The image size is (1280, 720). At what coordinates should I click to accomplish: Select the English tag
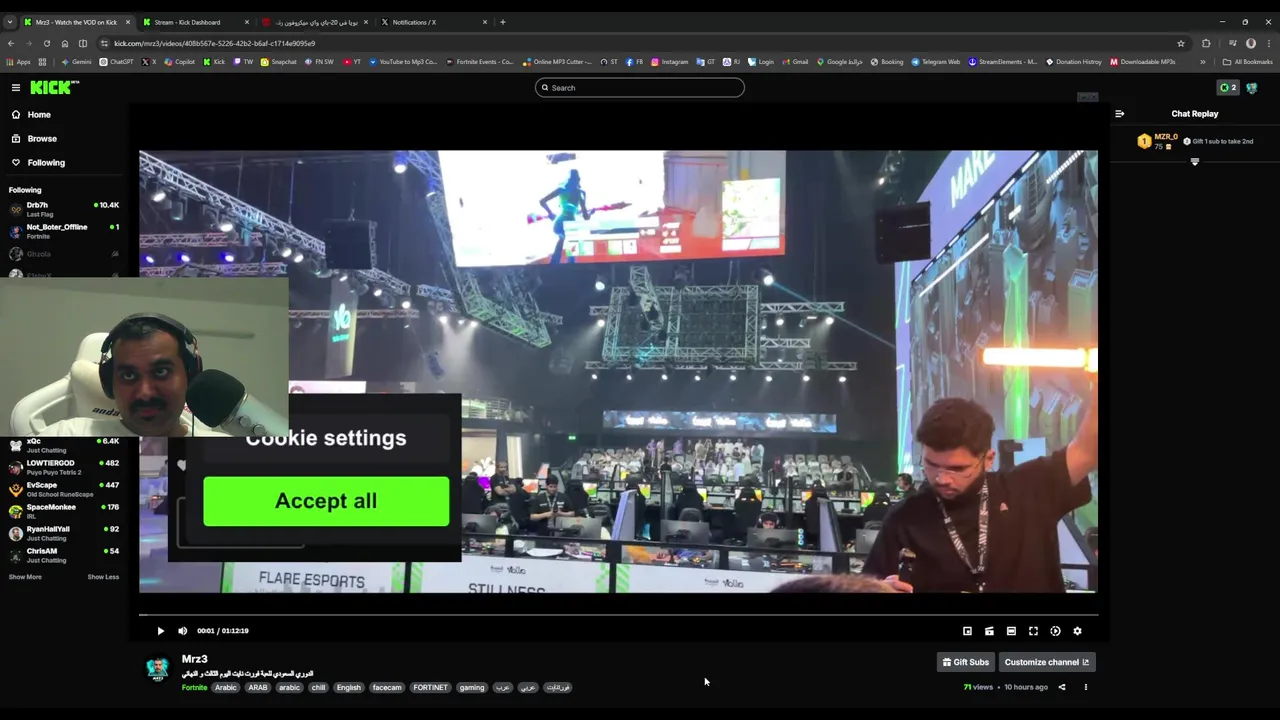(348, 688)
